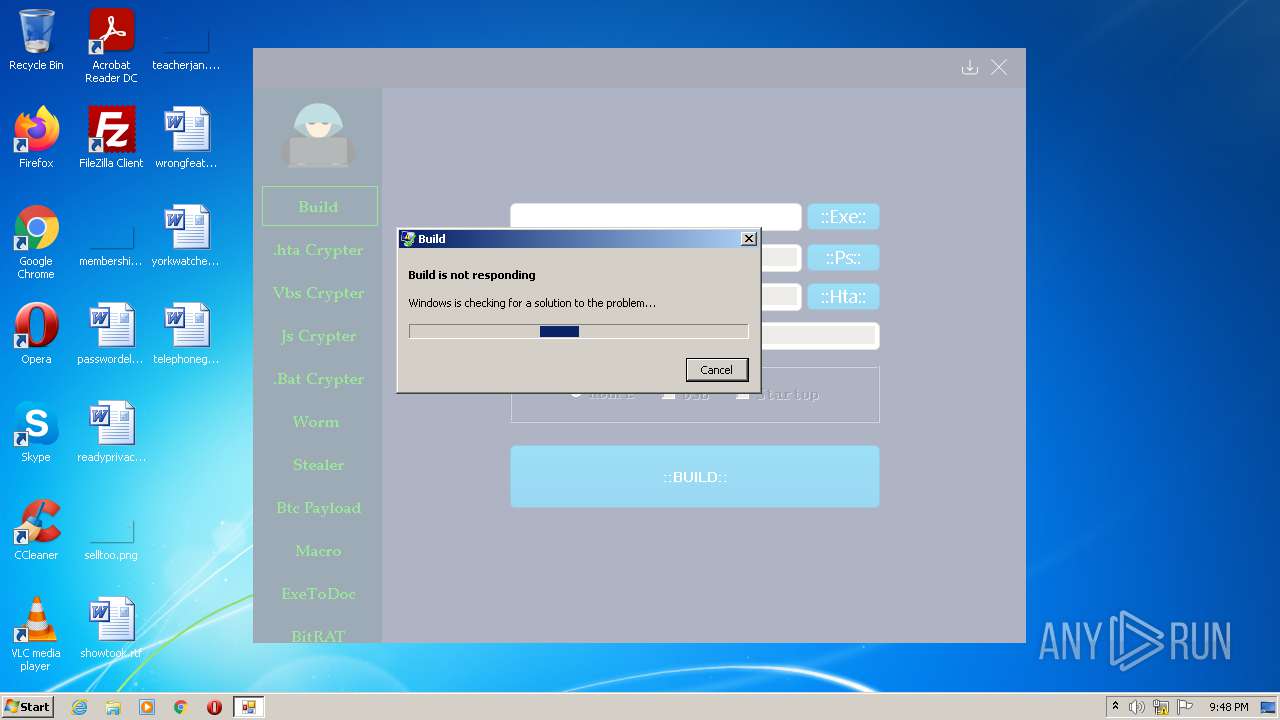Click the solution-checking progress bar

(x=579, y=331)
